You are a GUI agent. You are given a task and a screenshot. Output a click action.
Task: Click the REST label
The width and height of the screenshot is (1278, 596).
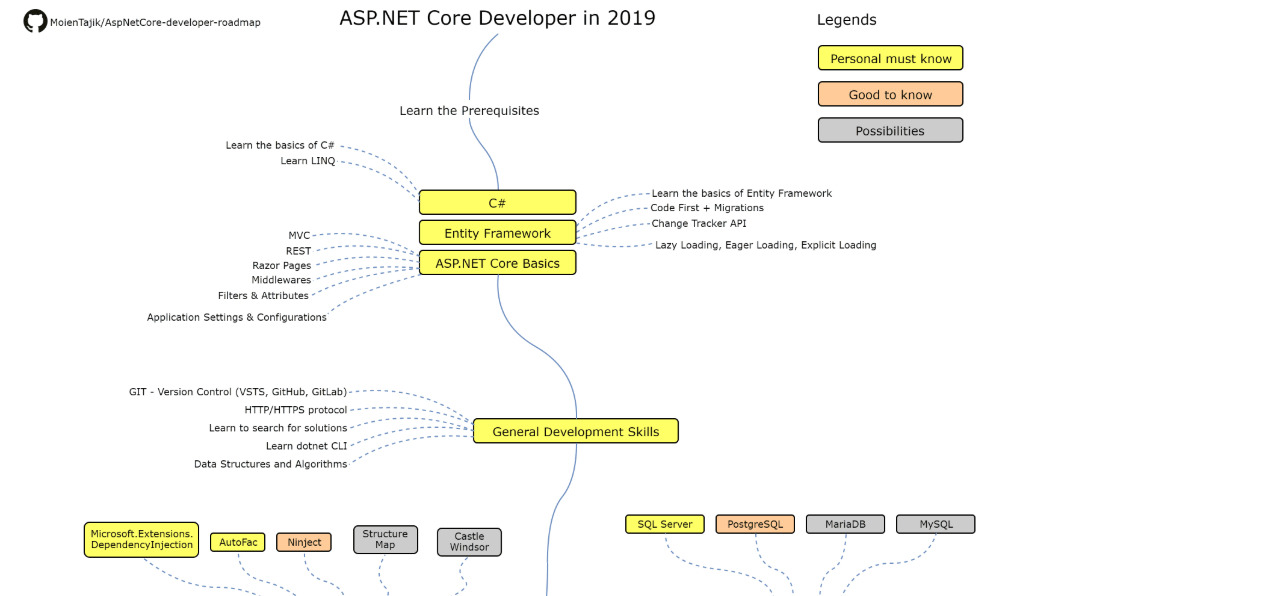[x=298, y=251]
